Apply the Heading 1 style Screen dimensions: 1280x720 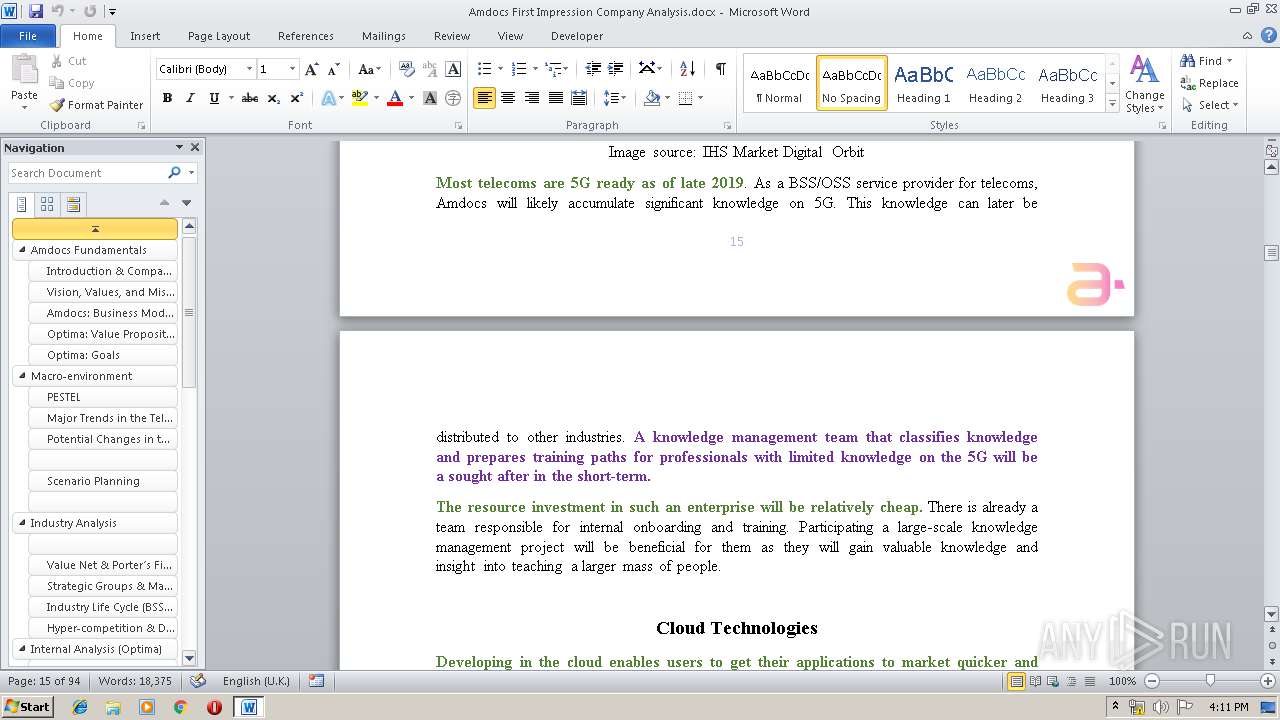pyautogui.click(x=924, y=83)
